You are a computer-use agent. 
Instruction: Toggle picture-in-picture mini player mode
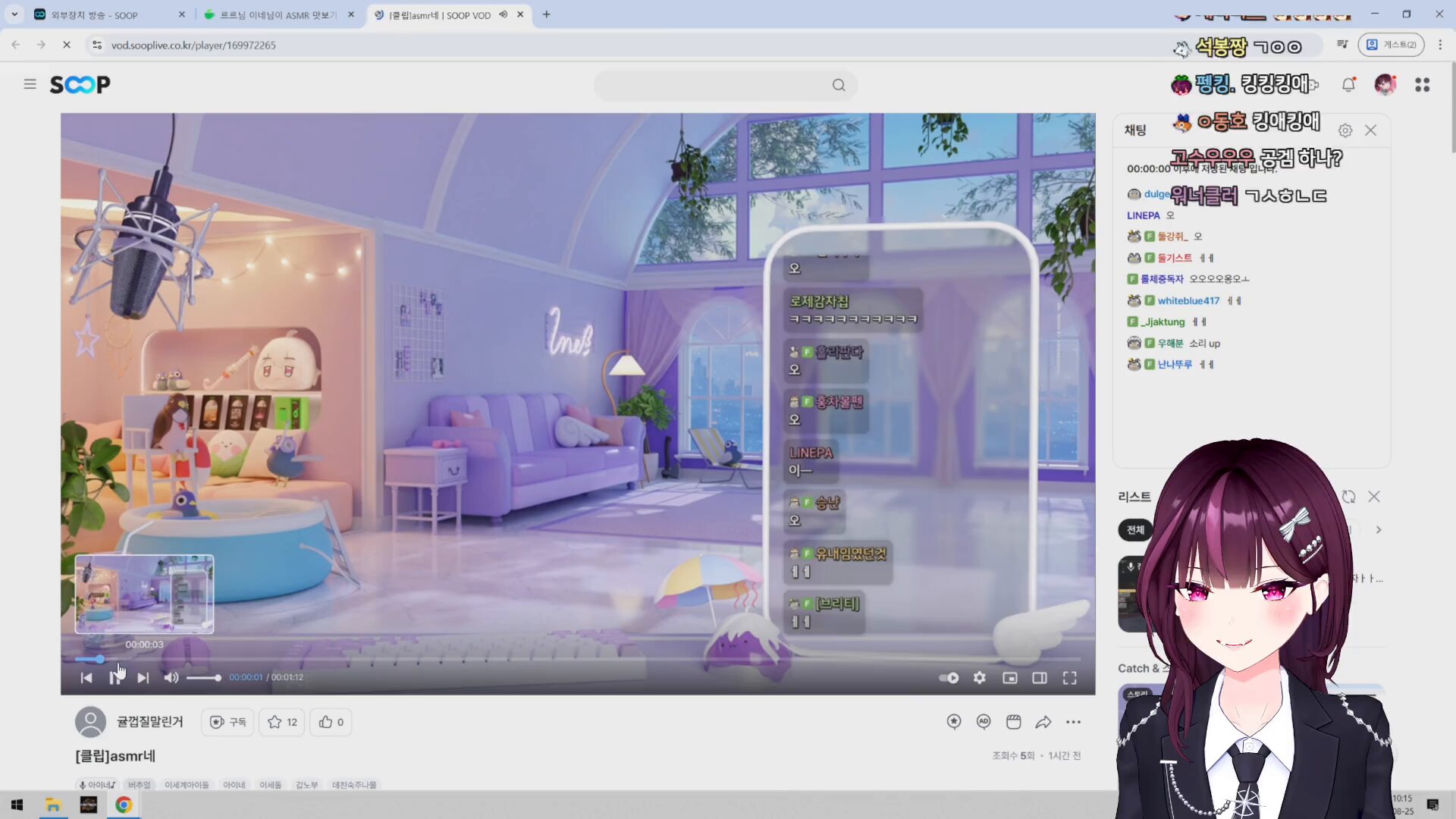[1010, 678]
